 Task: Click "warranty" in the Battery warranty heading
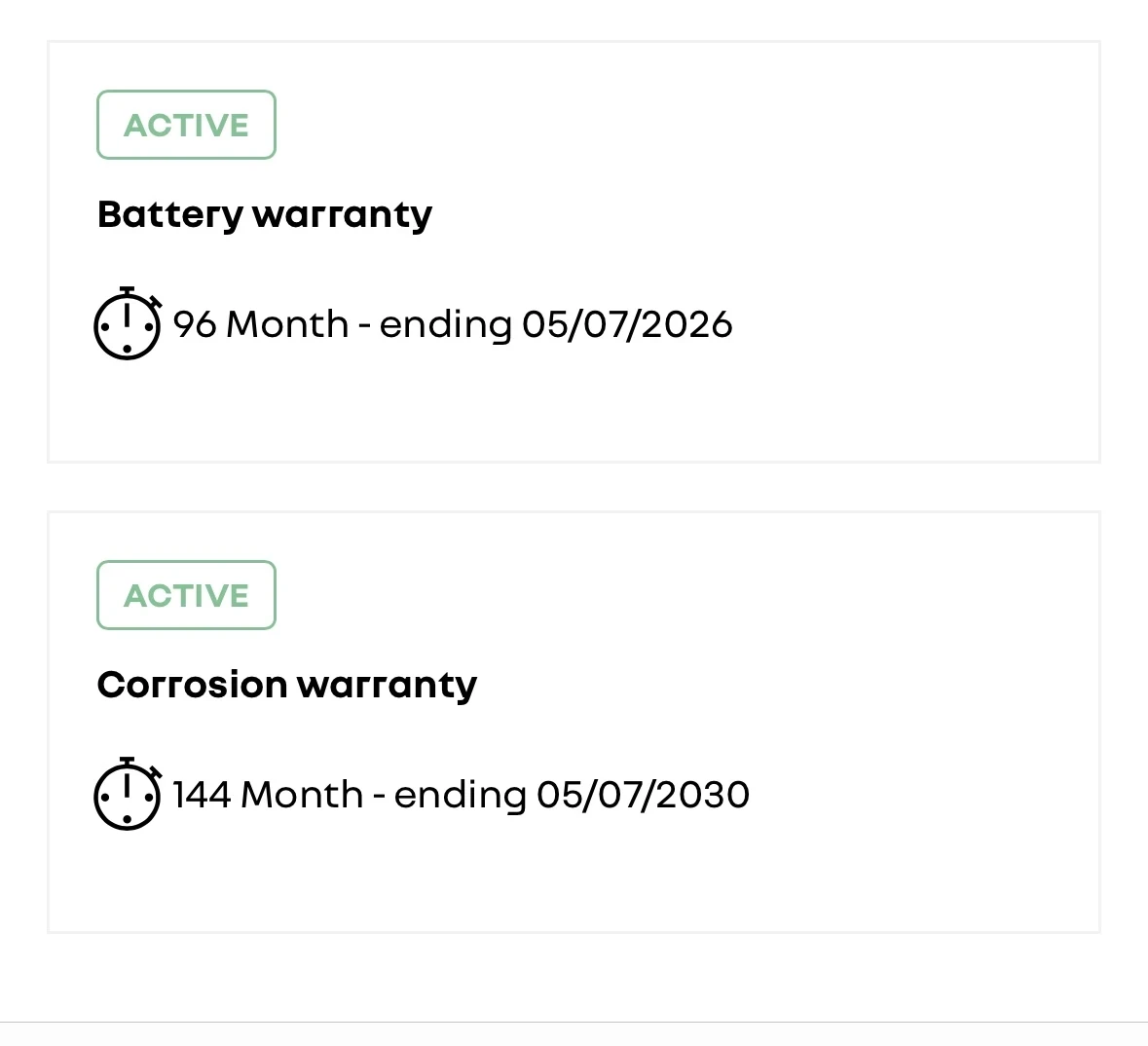click(x=342, y=214)
